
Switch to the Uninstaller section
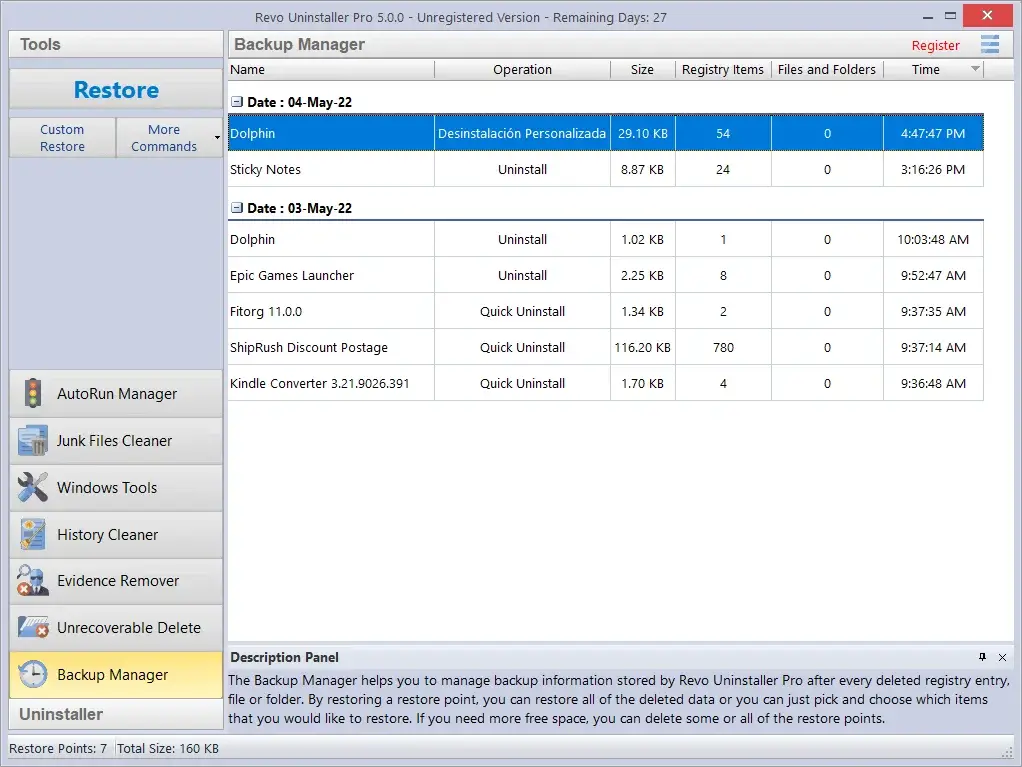pyautogui.click(x=115, y=713)
